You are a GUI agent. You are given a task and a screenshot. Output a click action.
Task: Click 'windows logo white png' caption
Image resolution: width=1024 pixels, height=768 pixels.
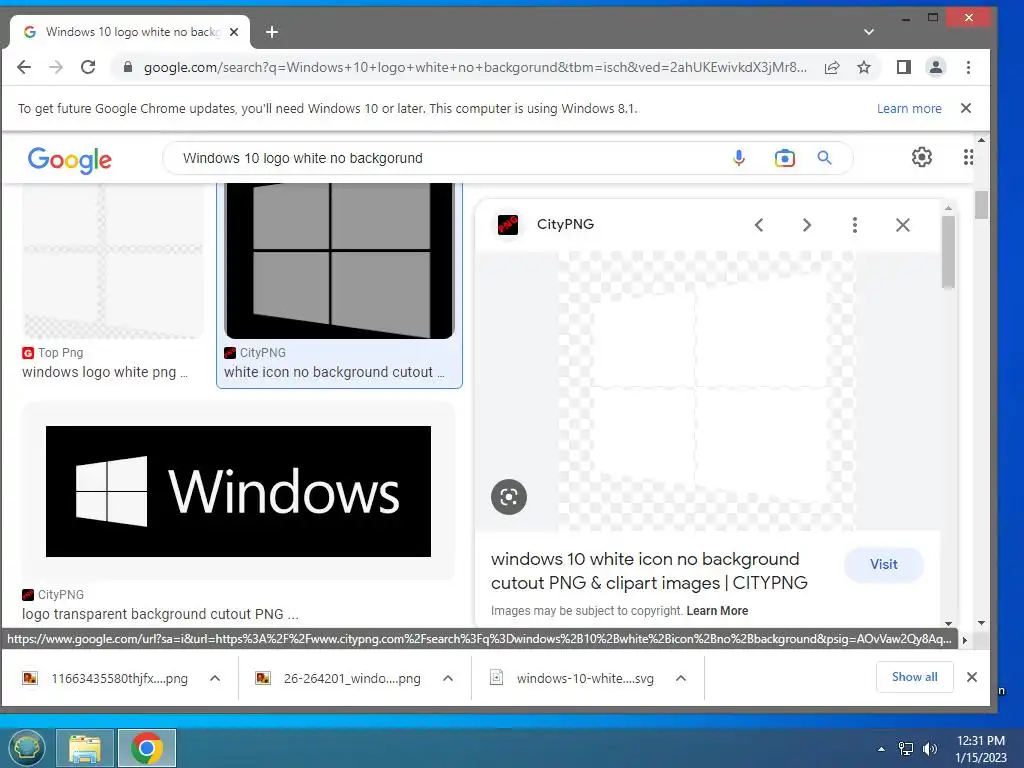[x=105, y=372]
